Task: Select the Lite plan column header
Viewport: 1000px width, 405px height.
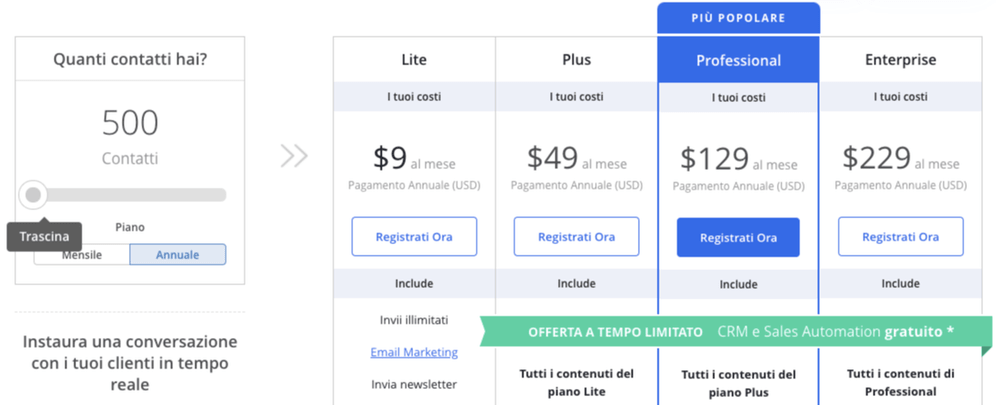Action: pyautogui.click(x=415, y=60)
